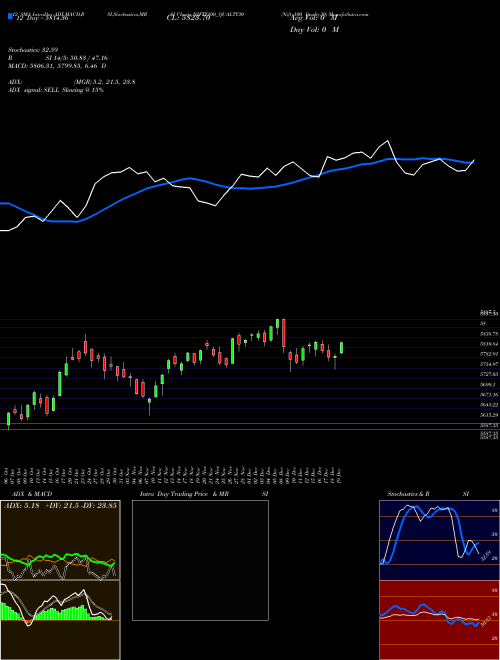Click the '(MGR) 5.2, 21.5, 23.8' ADX values
500x660 pixels.
coord(104,82)
